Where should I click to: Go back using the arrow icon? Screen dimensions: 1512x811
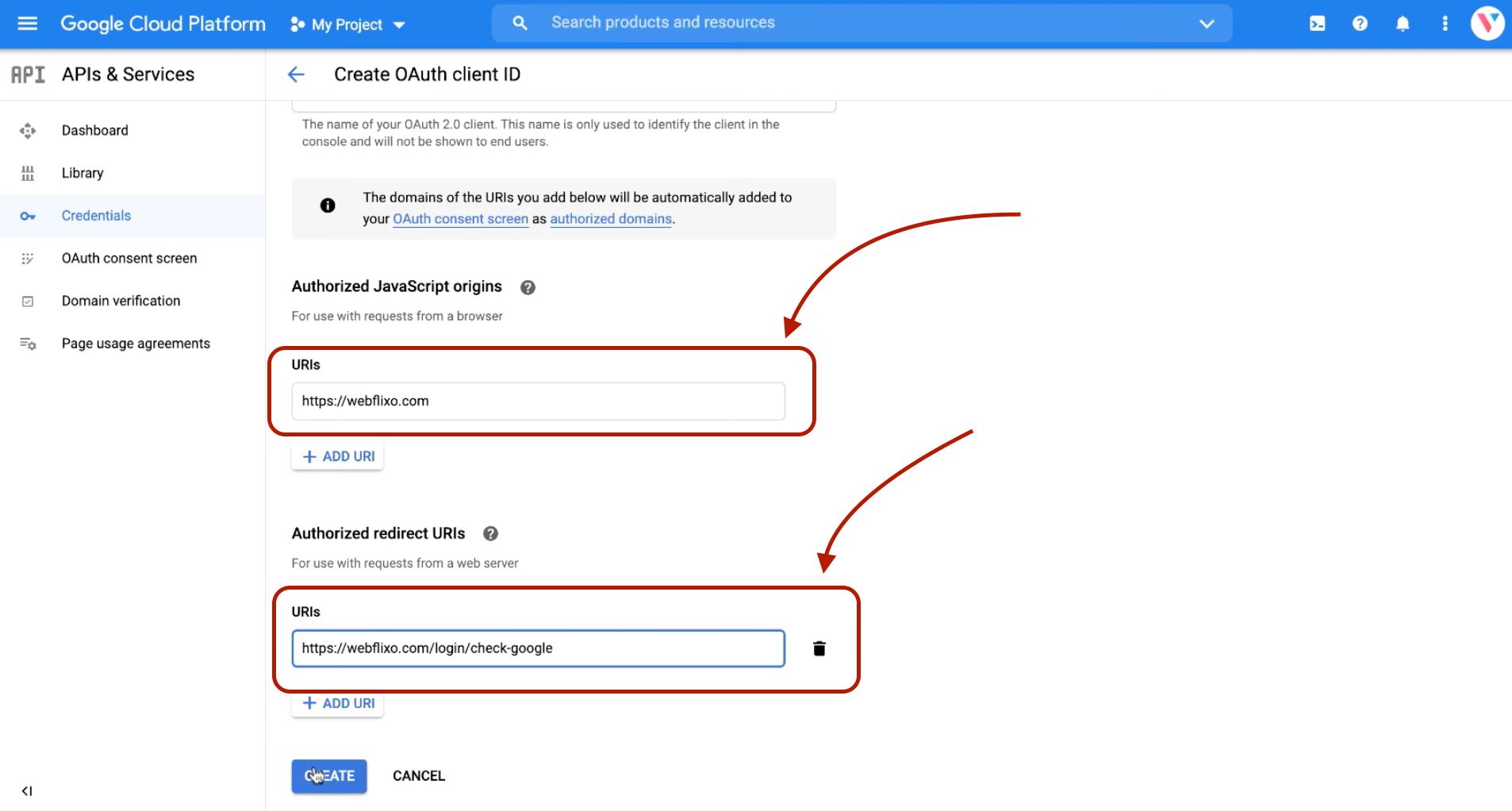pyautogui.click(x=296, y=75)
